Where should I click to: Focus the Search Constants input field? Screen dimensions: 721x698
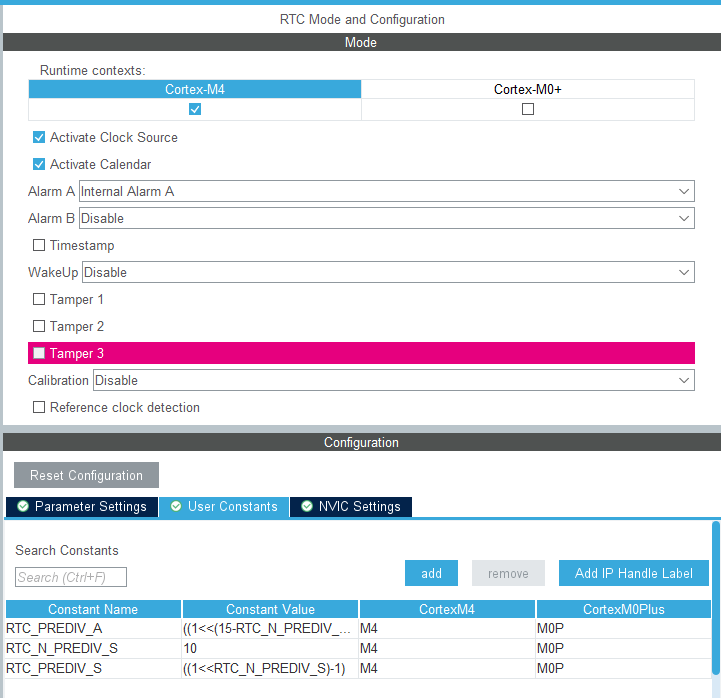[71, 577]
